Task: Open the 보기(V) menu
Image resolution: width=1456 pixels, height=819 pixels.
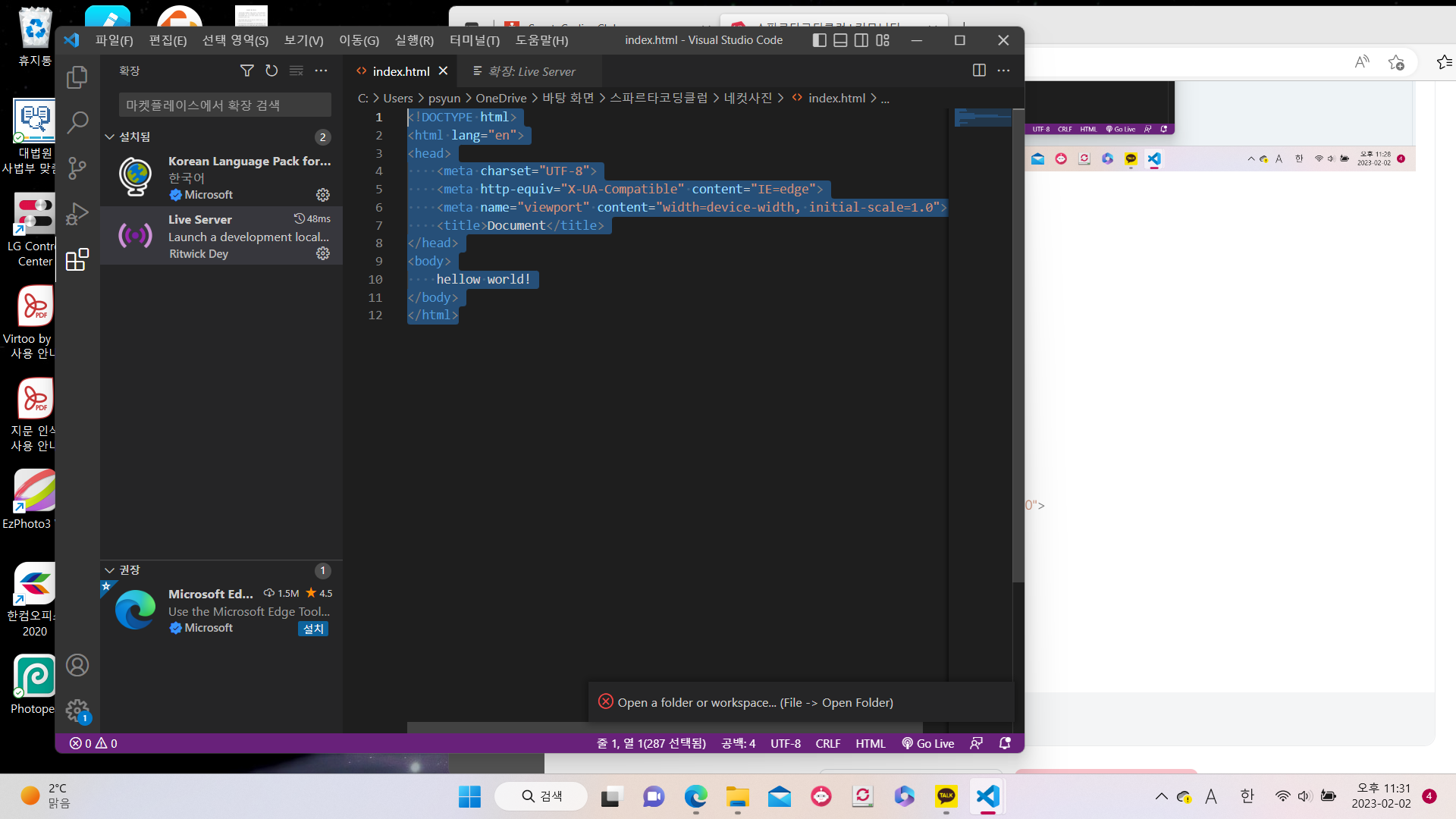Action: 303,40
